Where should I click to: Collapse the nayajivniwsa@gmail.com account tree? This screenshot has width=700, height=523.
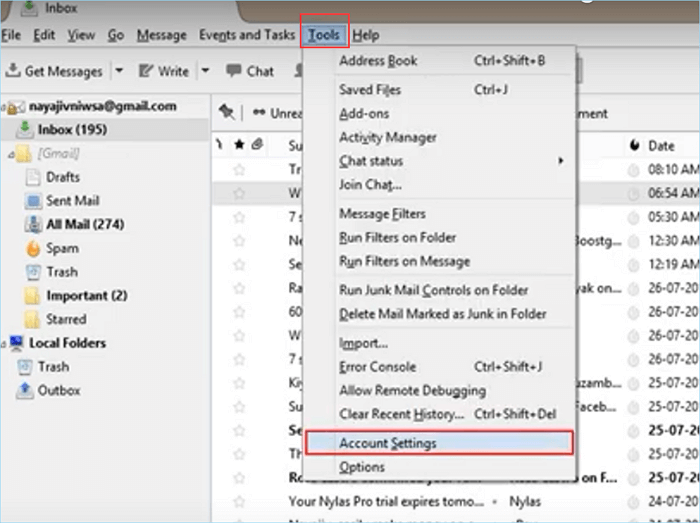[4, 107]
